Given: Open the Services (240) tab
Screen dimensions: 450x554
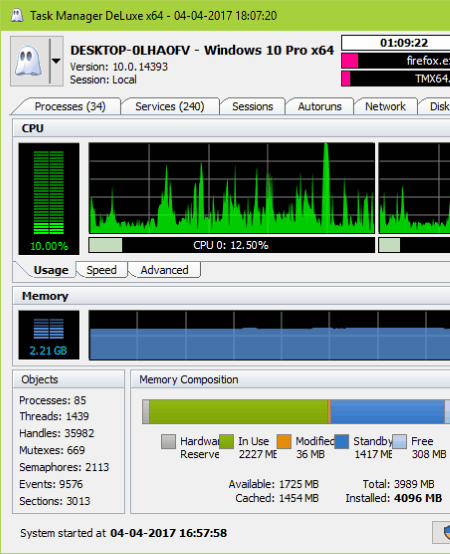Looking at the screenshot, I should coord(170,106).
